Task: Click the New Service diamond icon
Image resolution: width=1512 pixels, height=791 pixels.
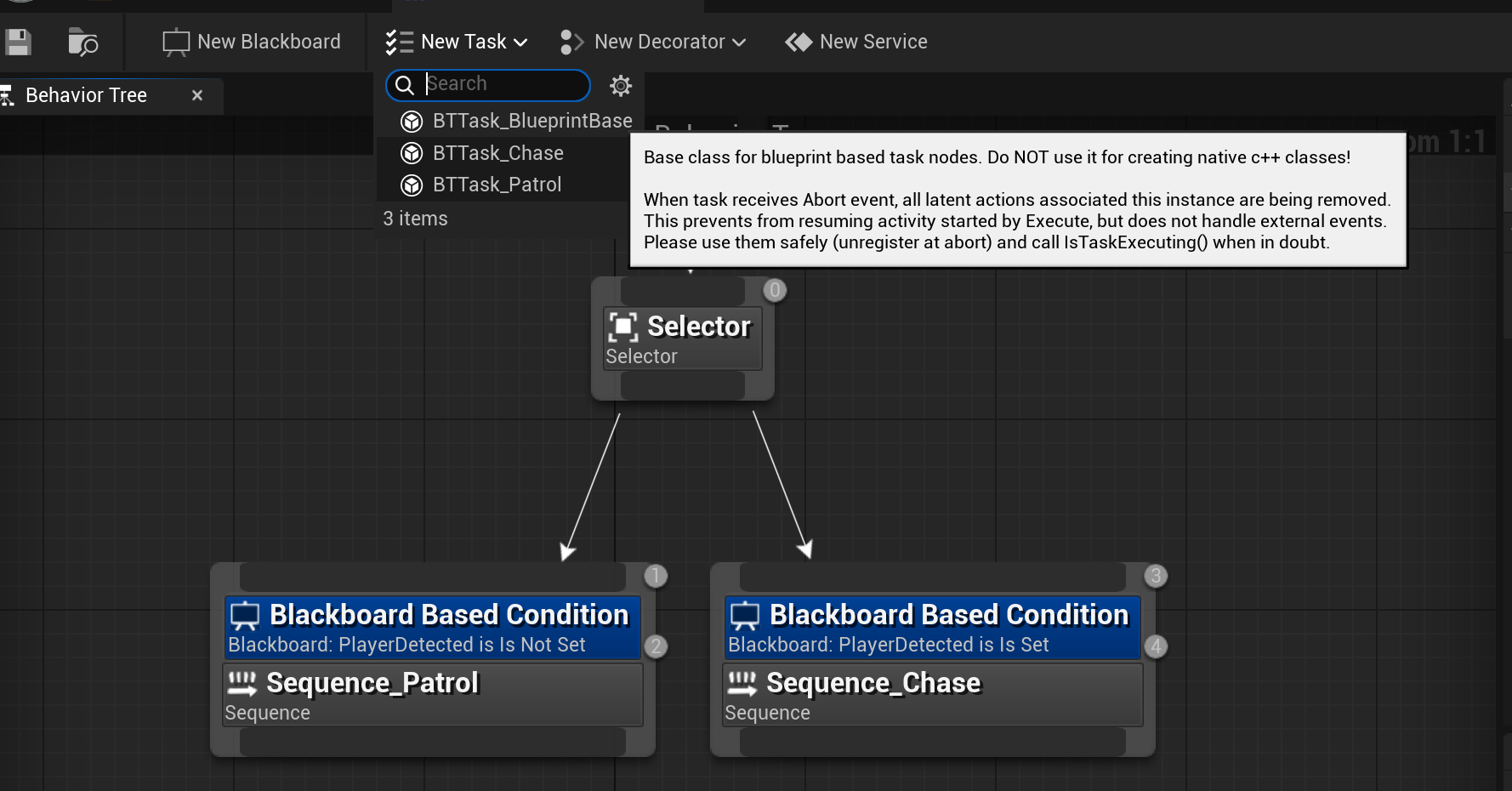Action: coord(799,42)
